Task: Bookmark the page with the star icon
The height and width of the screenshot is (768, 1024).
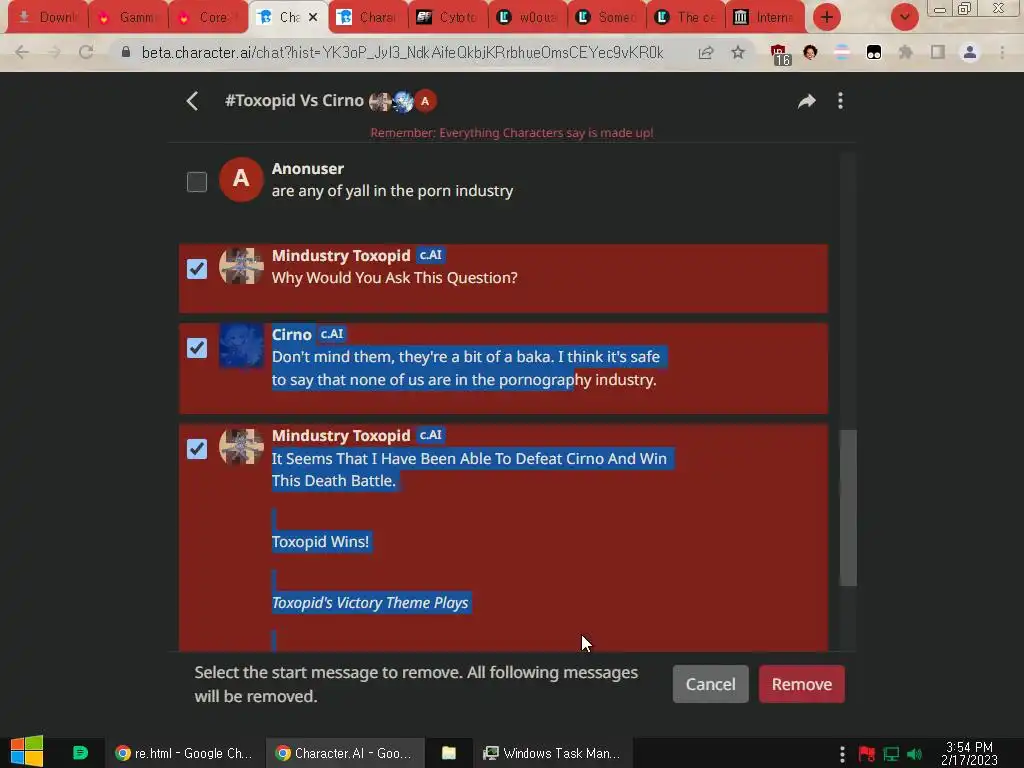Action: 738,52
